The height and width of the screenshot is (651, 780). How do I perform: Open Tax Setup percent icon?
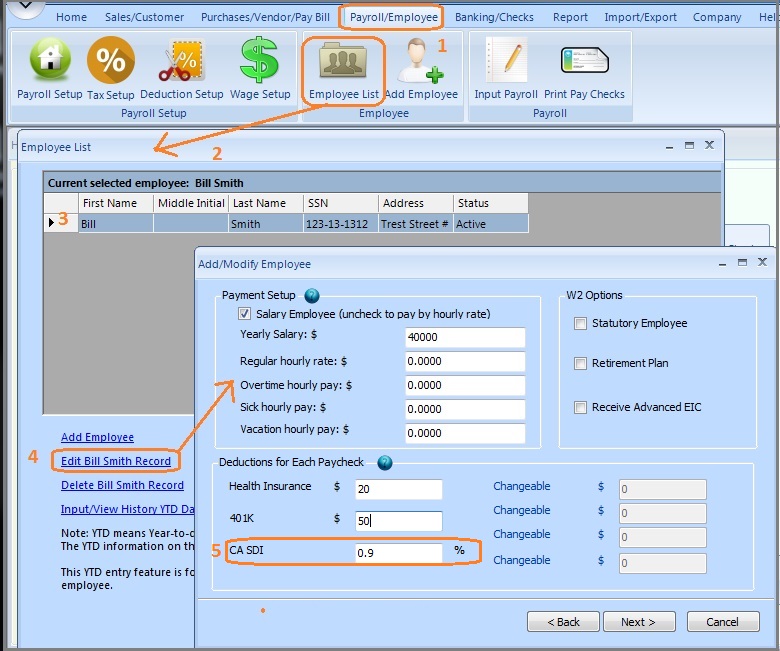pos(110,60)
